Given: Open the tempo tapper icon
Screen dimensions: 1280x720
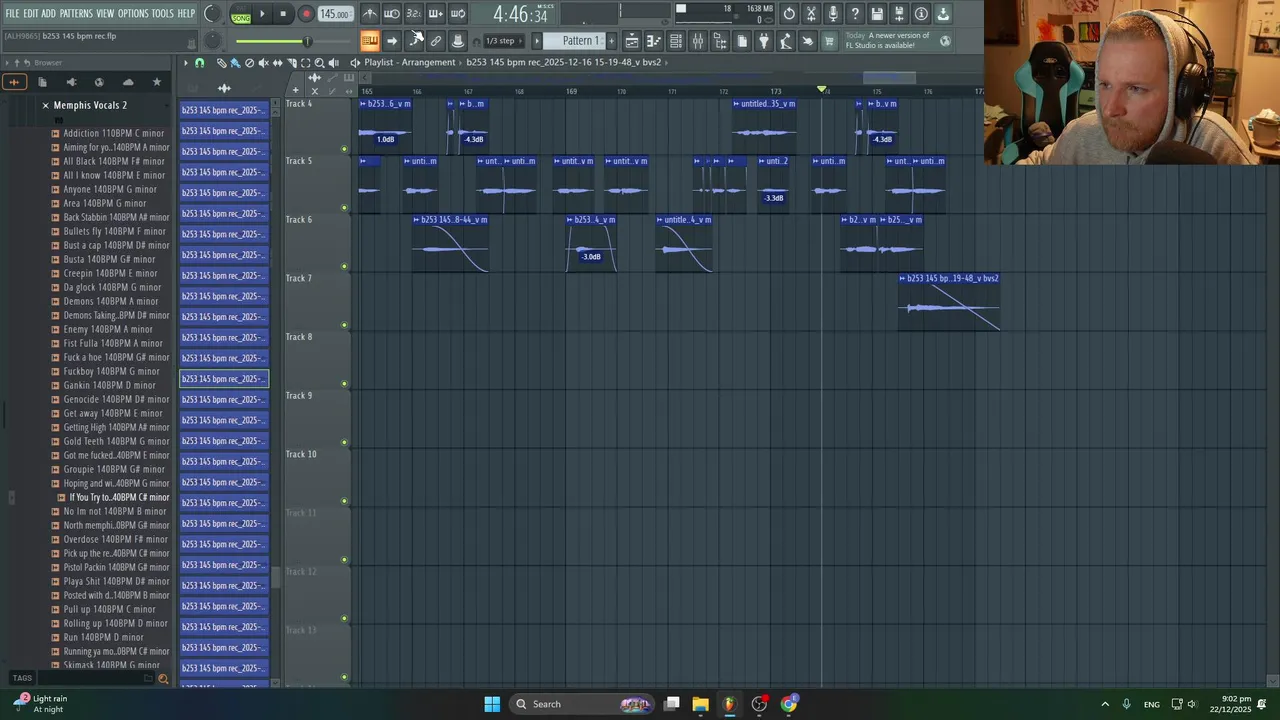Looking at the screenshot, I should click(x=786, y=41).
